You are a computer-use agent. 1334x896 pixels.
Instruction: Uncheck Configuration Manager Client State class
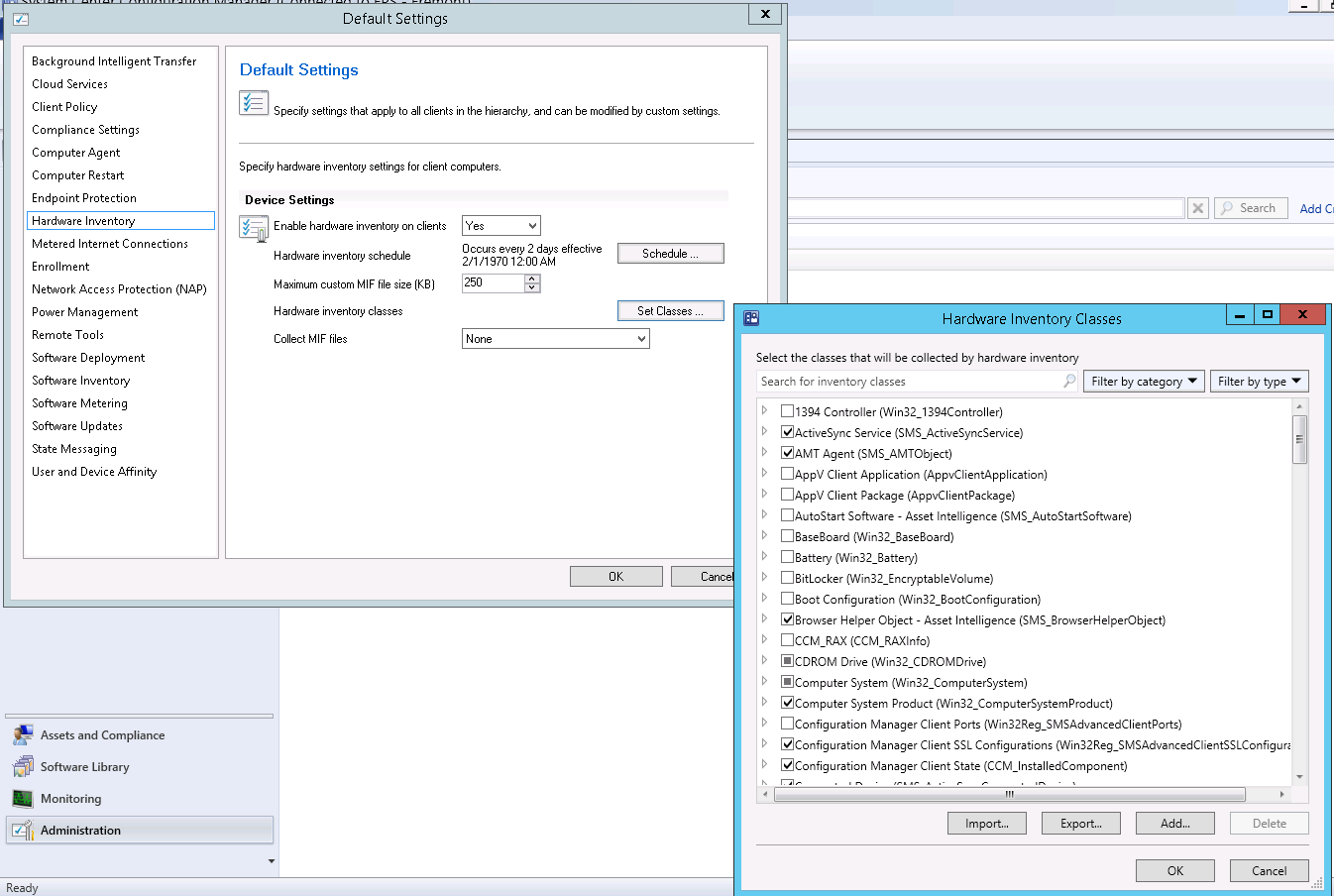787,765
